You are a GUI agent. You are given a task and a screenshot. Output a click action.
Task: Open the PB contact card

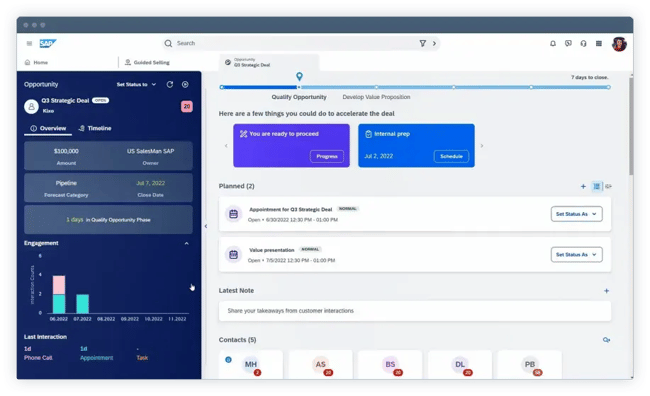coord(529,365)
